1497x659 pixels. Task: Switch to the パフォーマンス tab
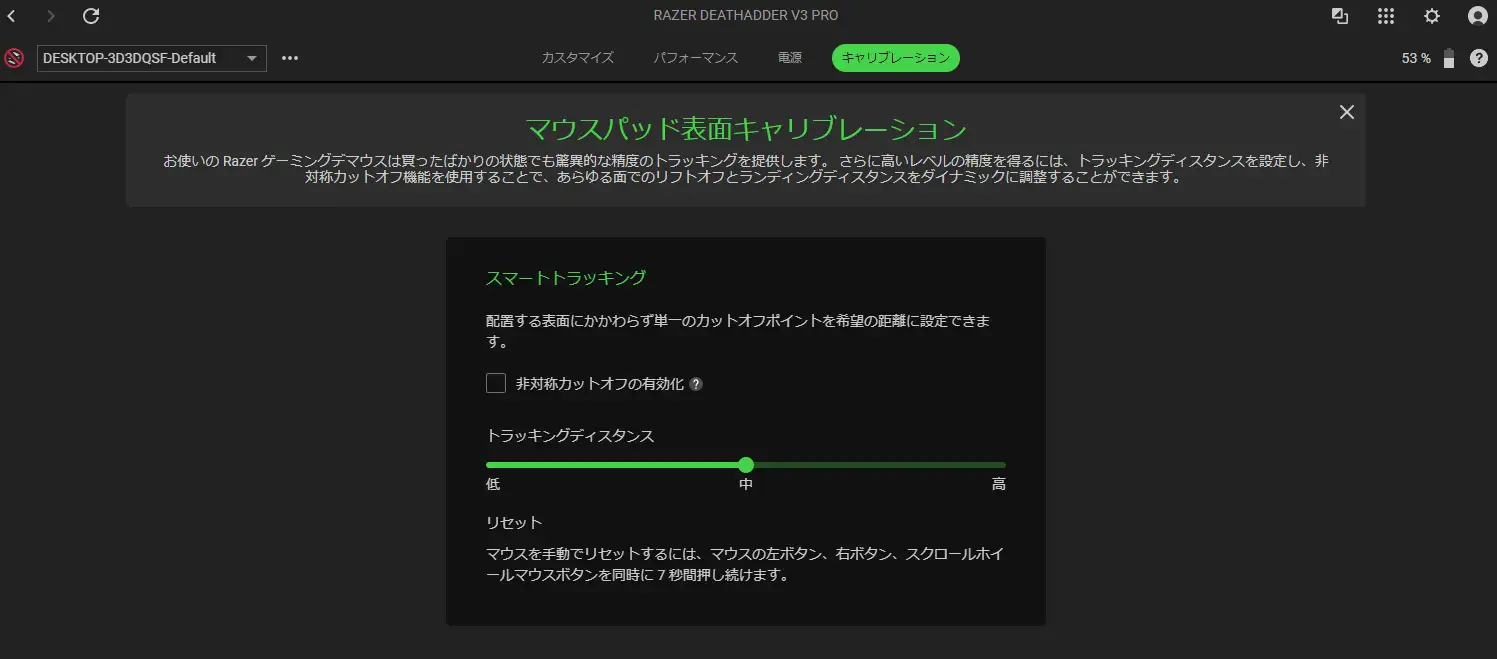(696, 58)
